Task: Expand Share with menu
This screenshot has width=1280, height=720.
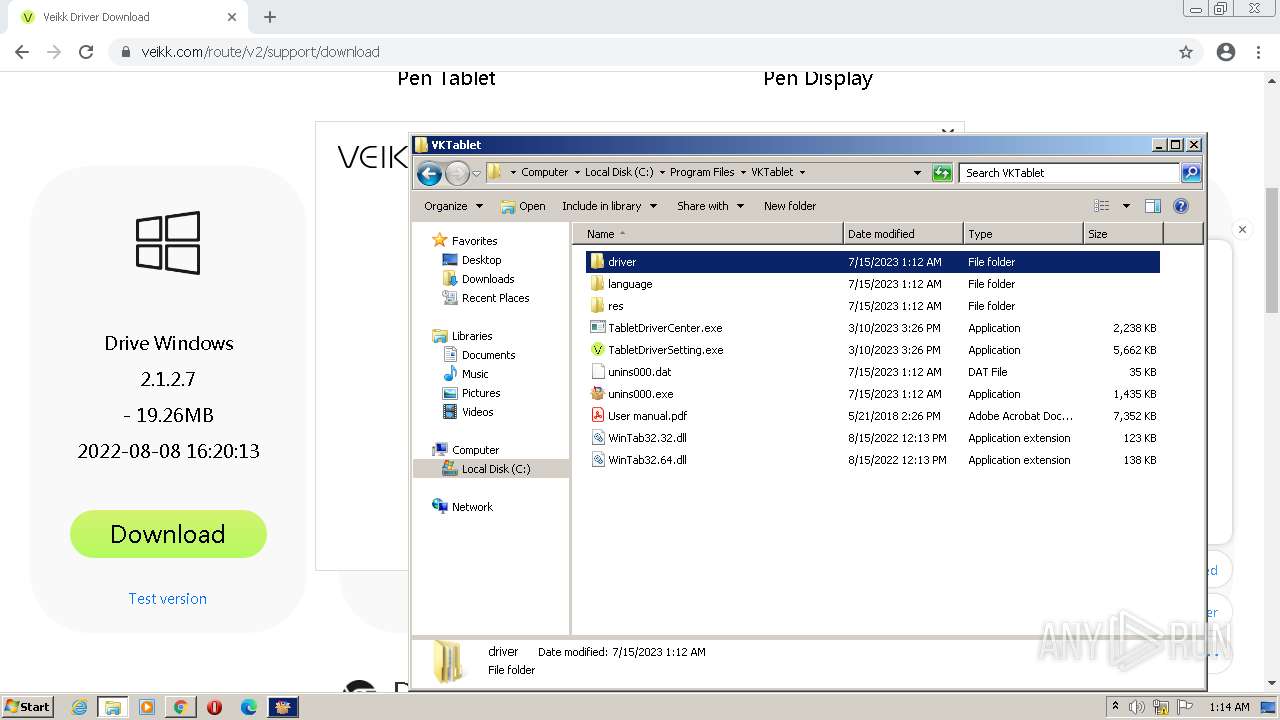Action: coord(710,206)
